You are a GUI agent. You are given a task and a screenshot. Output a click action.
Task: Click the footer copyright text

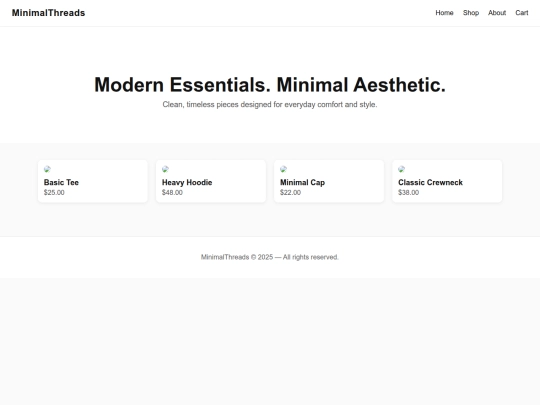click(270, 257)
